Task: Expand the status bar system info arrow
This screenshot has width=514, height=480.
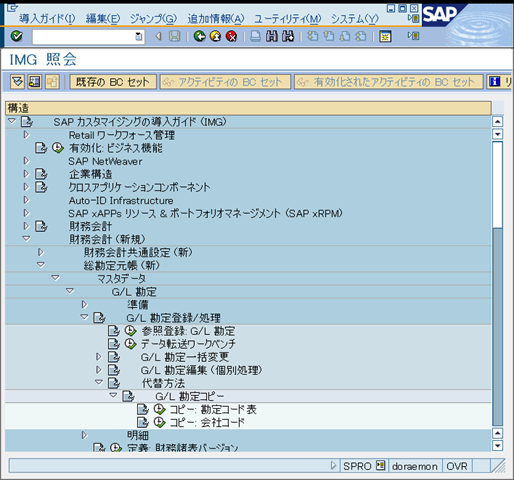Action: coord(333,465)
